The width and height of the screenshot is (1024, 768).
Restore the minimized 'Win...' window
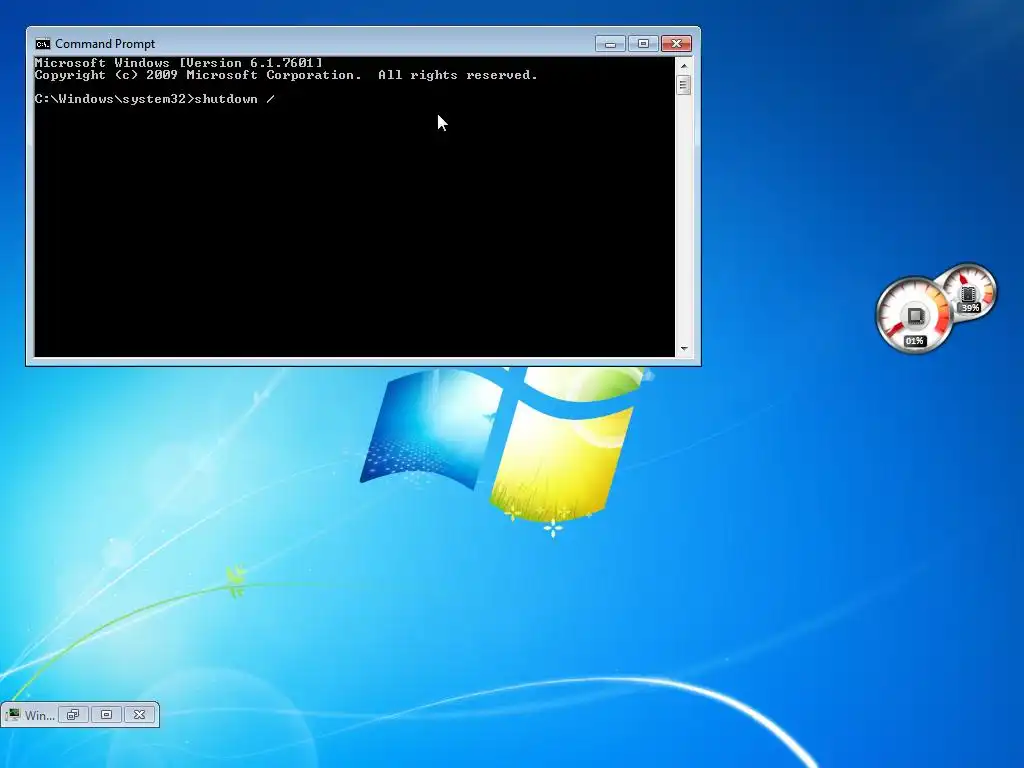[73, 715]
